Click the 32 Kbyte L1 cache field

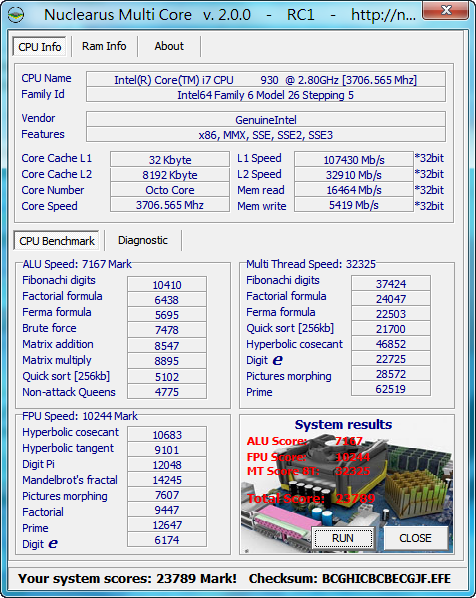click(170, 159)
